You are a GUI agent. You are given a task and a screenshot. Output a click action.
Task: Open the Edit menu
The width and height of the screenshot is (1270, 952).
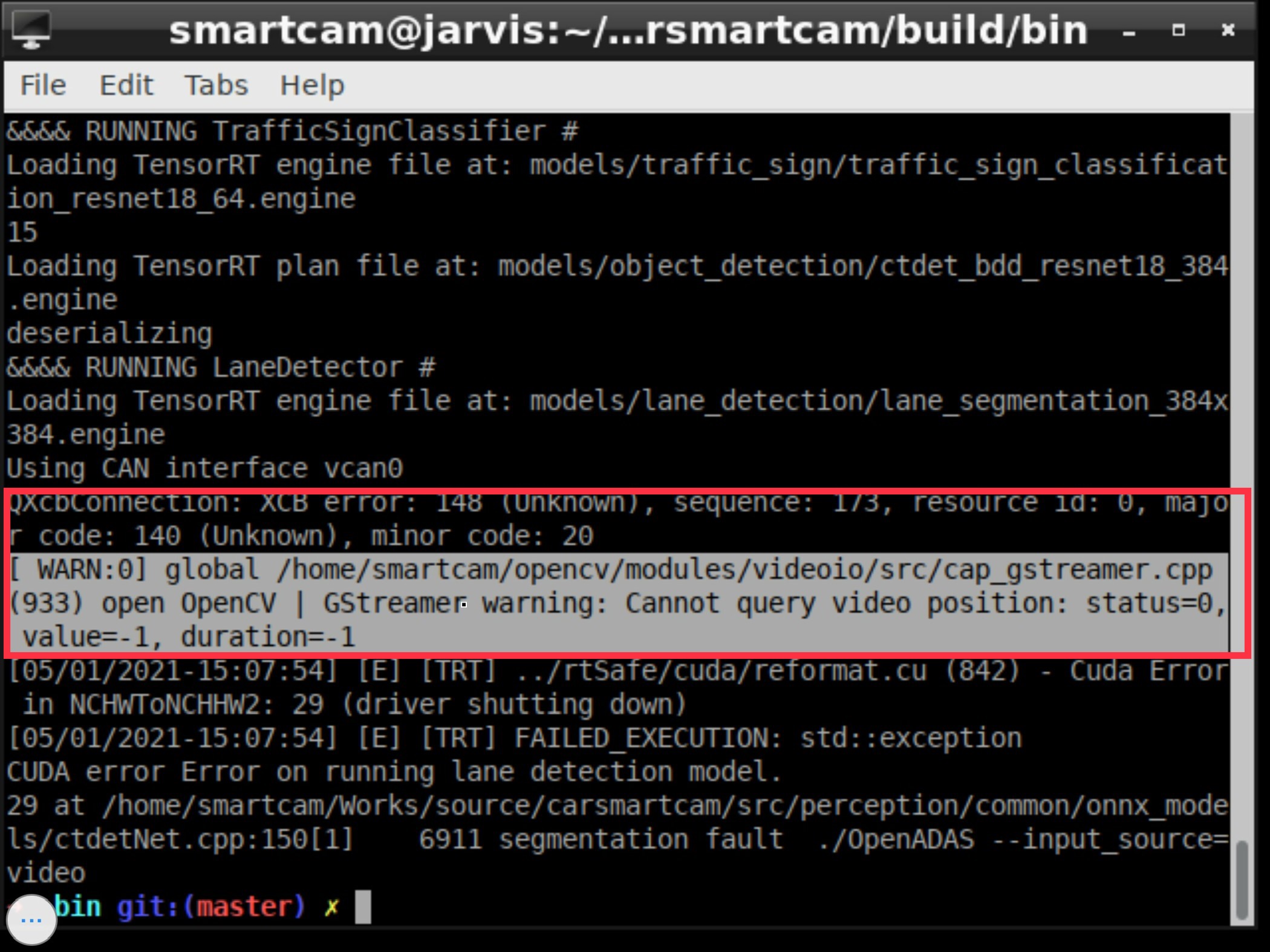pyautogui.click(x=126, y=85)
